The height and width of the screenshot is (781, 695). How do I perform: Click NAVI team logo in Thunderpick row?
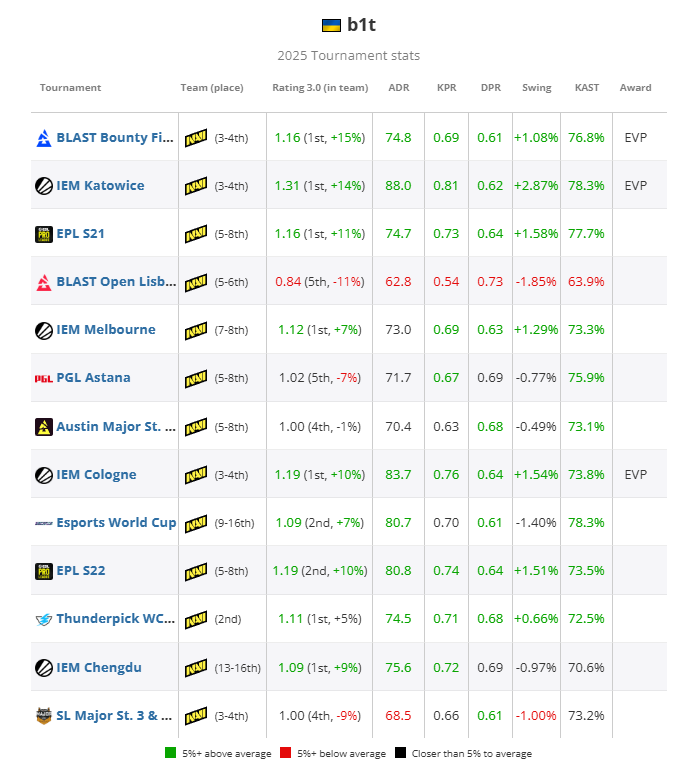click(196, 619)
